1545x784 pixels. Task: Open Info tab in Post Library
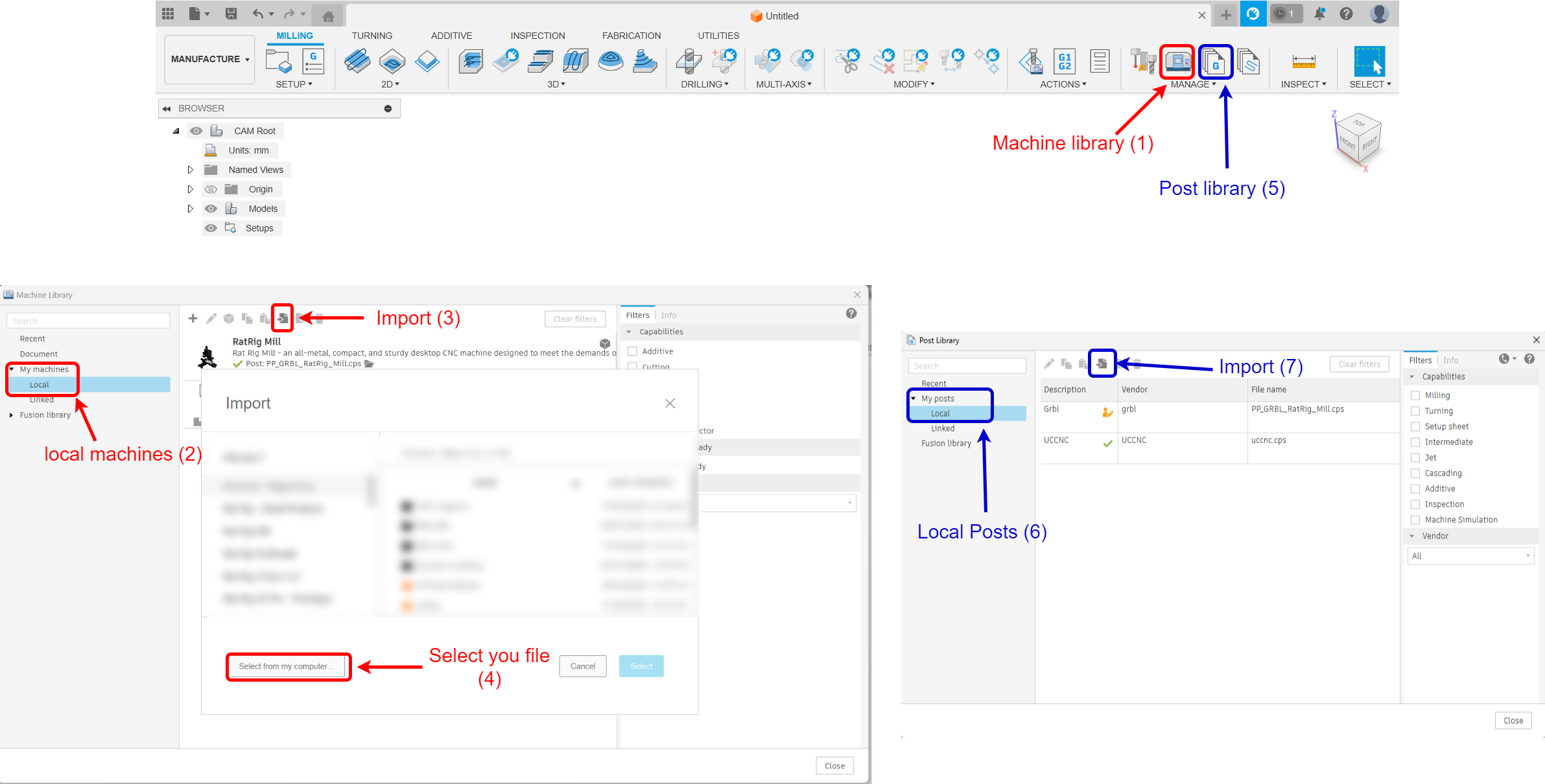pyautogui.click(x=1451, y=360)
